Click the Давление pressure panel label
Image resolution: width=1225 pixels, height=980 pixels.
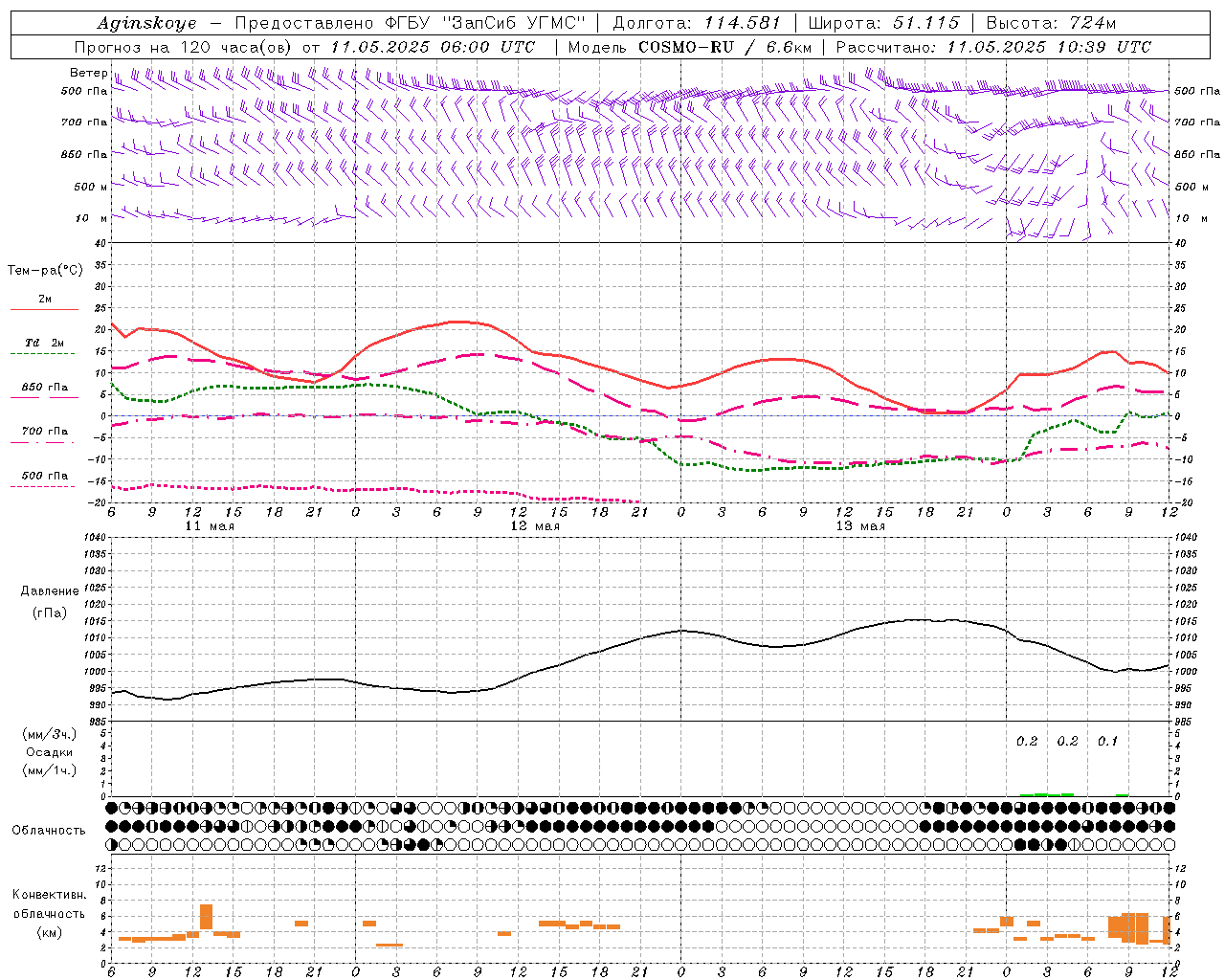coord(50,591)
